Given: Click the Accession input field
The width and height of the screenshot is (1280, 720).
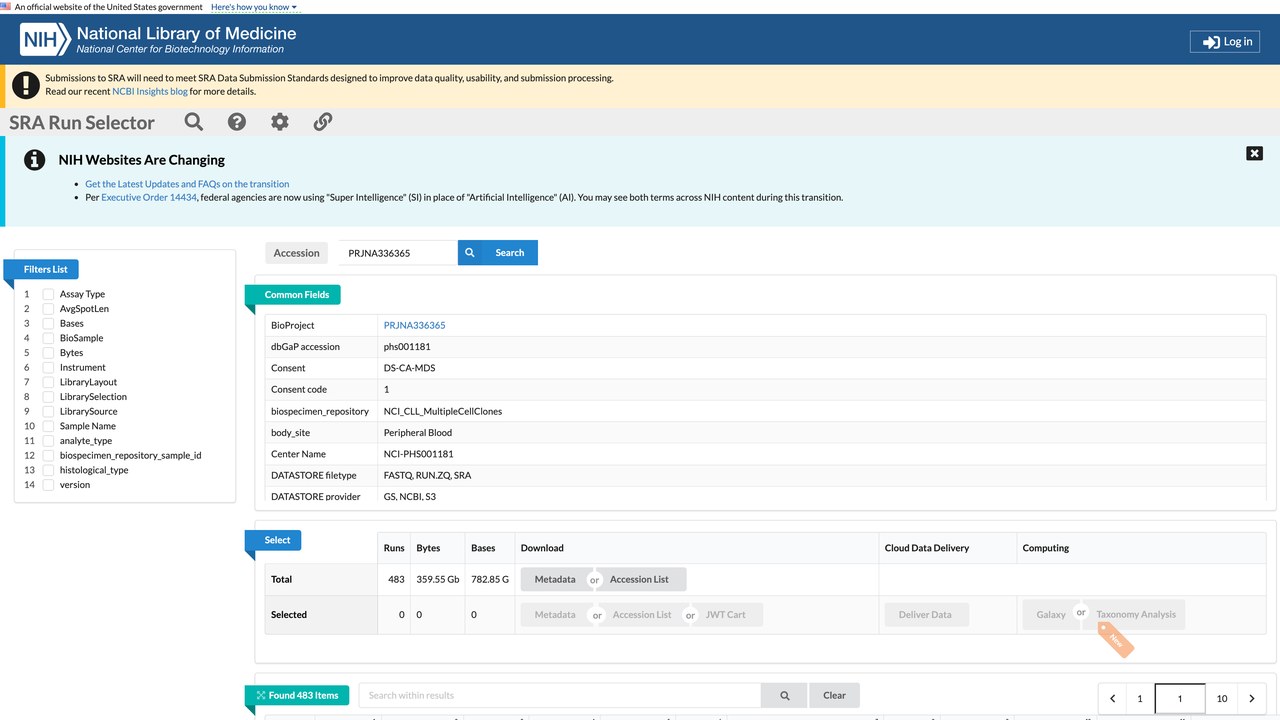Looking at the screenshot, I should pos(397,253).
